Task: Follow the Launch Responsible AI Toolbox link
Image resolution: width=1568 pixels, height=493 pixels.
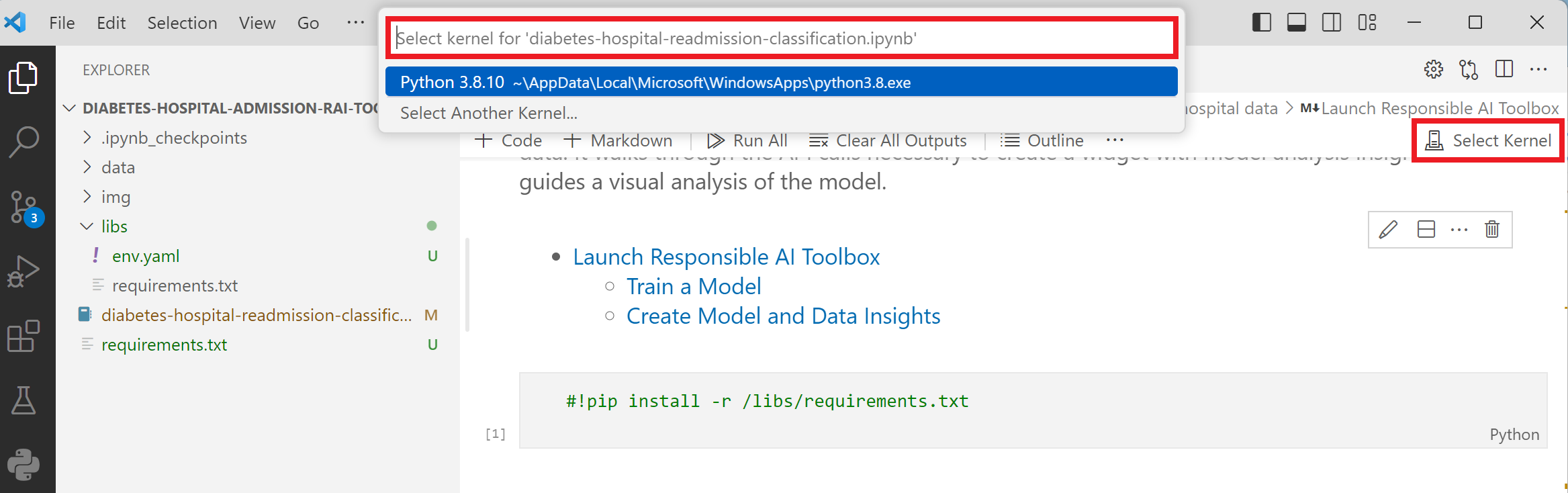Action: pyautogui.click(x=726, y=257)
